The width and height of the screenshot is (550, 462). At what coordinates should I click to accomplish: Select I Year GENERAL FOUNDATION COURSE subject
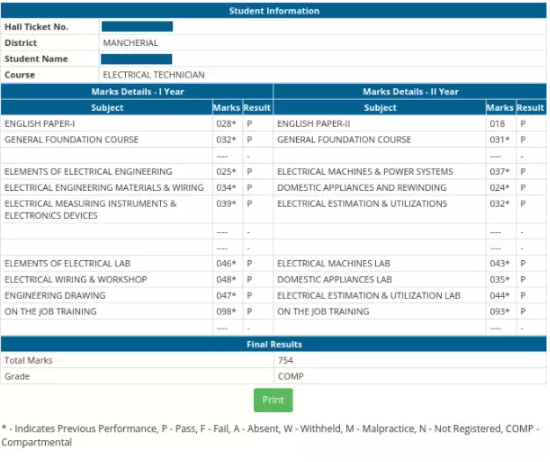point(71,140)
